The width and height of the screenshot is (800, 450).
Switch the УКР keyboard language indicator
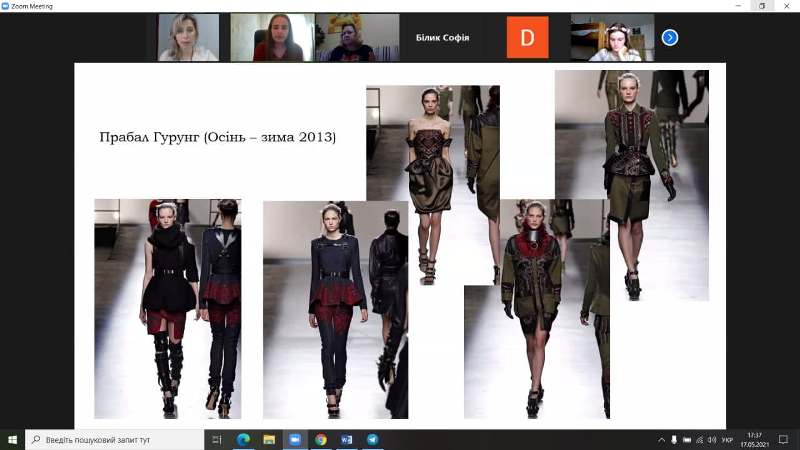(727, 440)
